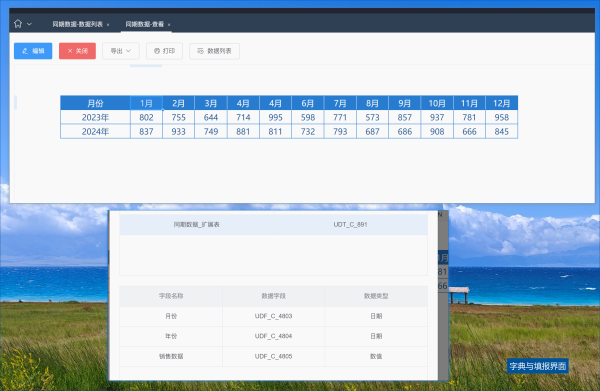Click the printer icon on the 打印 button
600x391 pixels.
(157, 51)
